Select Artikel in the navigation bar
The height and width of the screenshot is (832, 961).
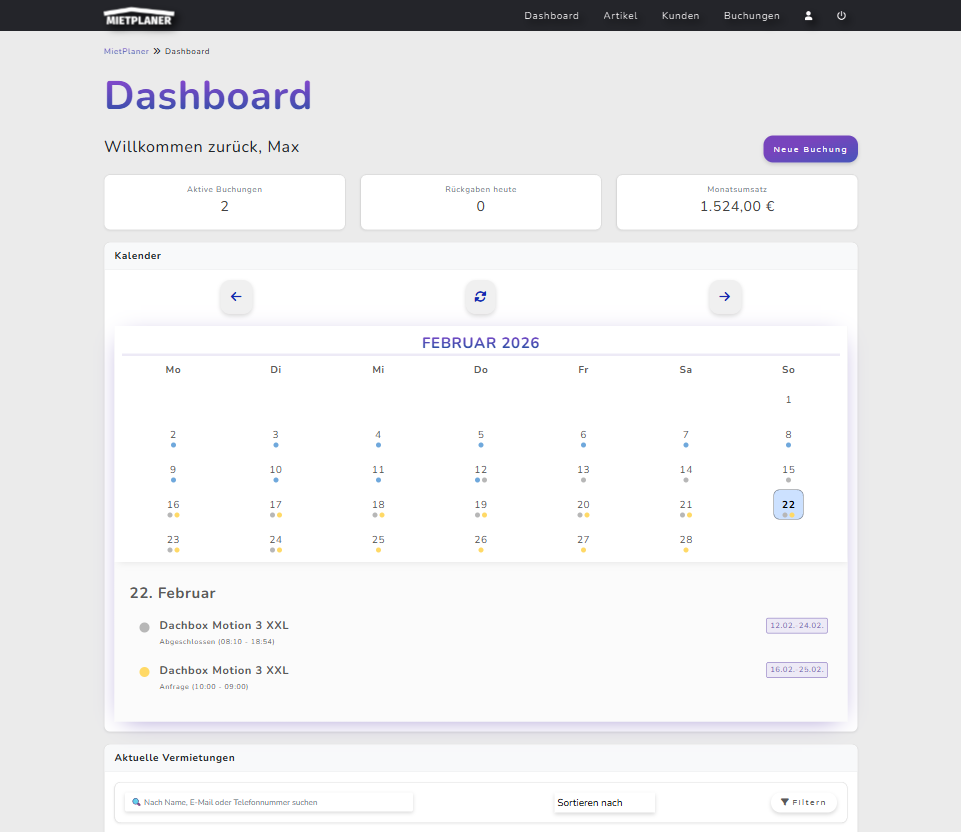point(620,15)
